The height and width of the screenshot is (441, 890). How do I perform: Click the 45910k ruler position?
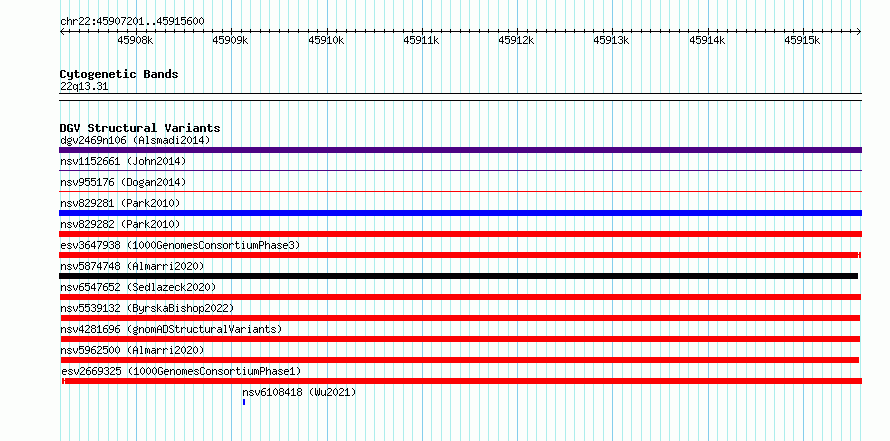[x=326, y=40]
